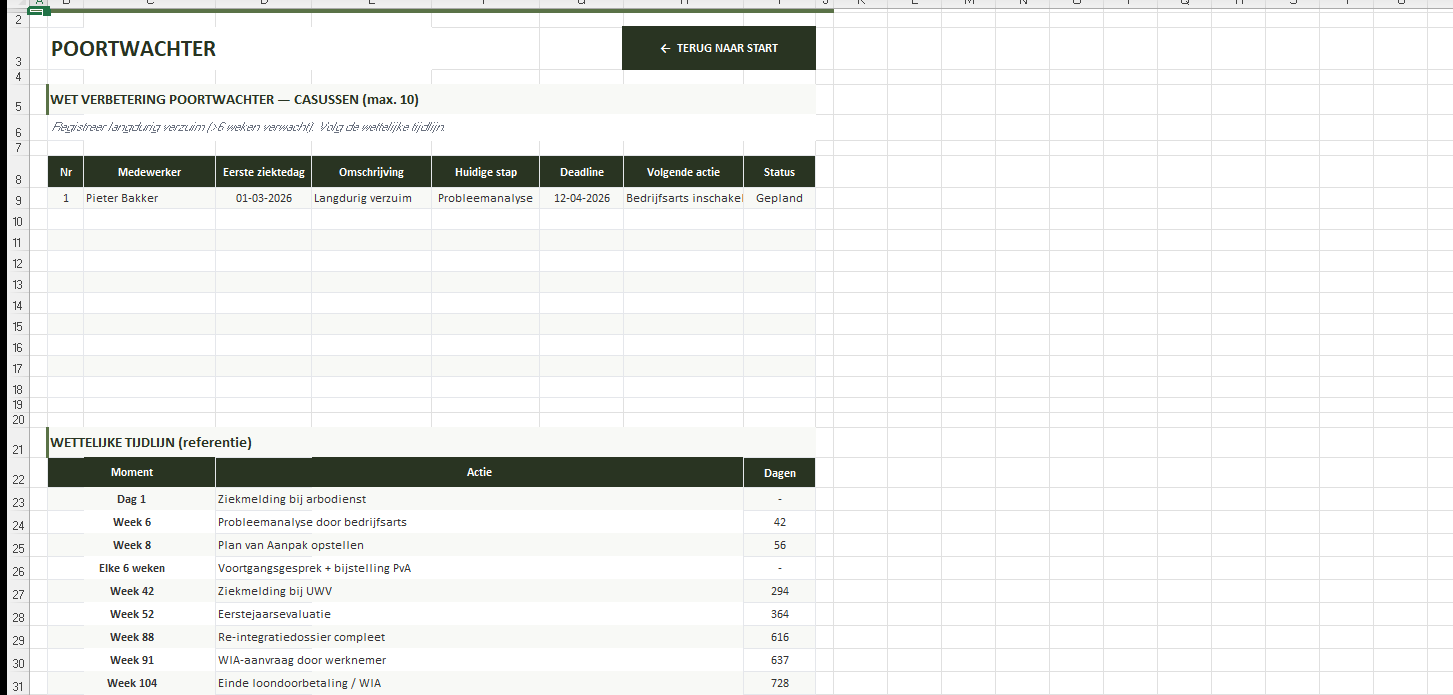Click the Plan van Aanpak opstellen cell
The image size is (1453, 695).
[478, 545]
